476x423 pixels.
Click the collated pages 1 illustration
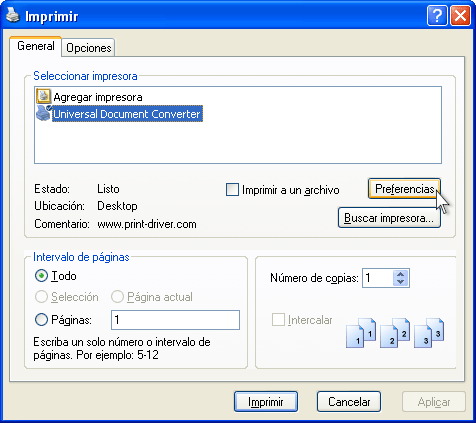(x=361, y=333)
